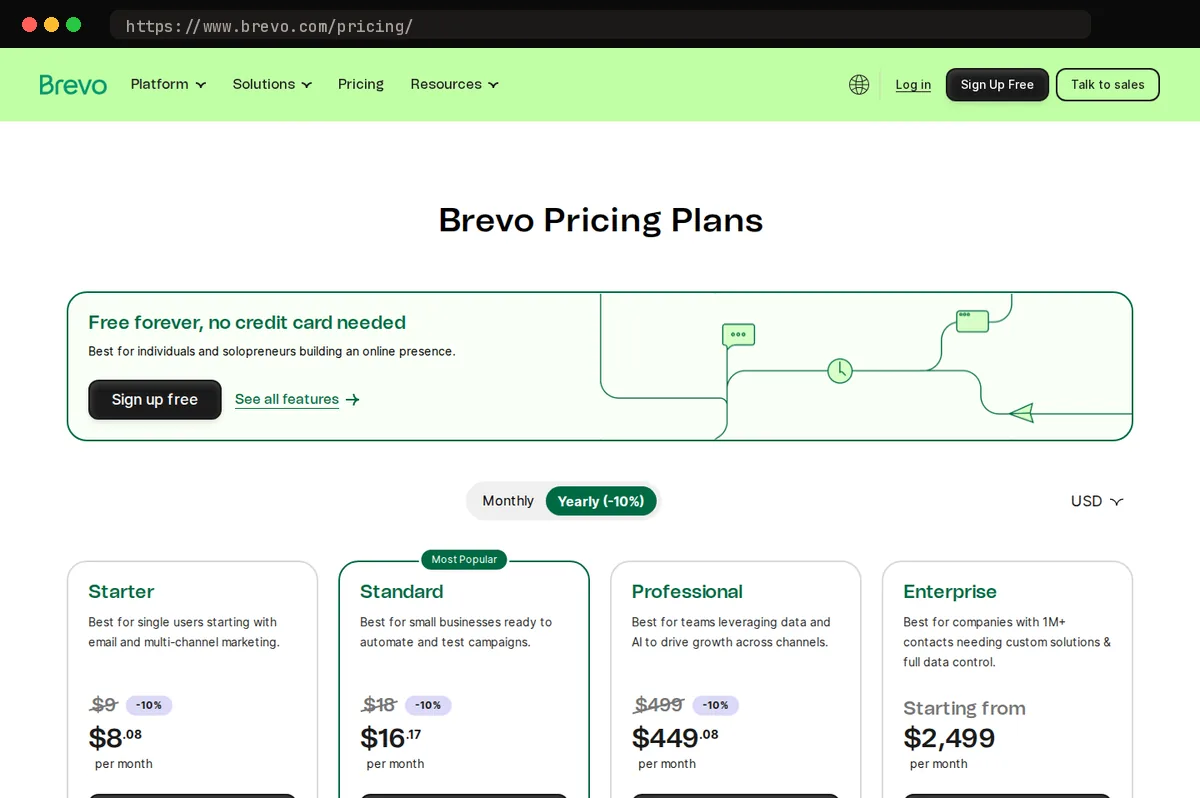This screenshot has height=798, width=1200.
Task: Open the USD currency dropdown
Action: (x=1097, y=501)
